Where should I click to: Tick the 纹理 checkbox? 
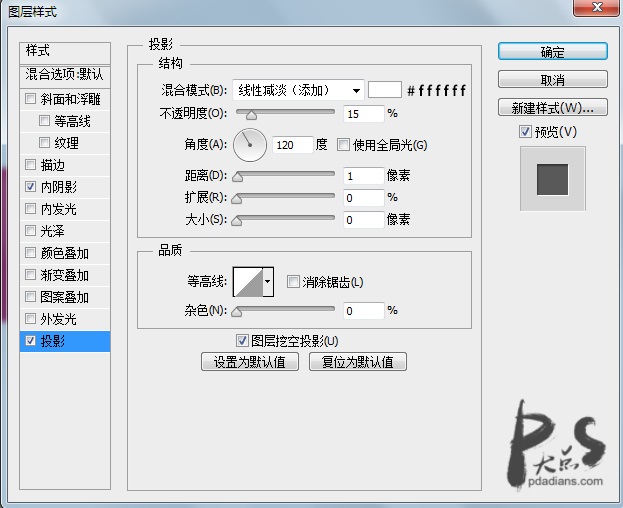(x=44, y=142)
